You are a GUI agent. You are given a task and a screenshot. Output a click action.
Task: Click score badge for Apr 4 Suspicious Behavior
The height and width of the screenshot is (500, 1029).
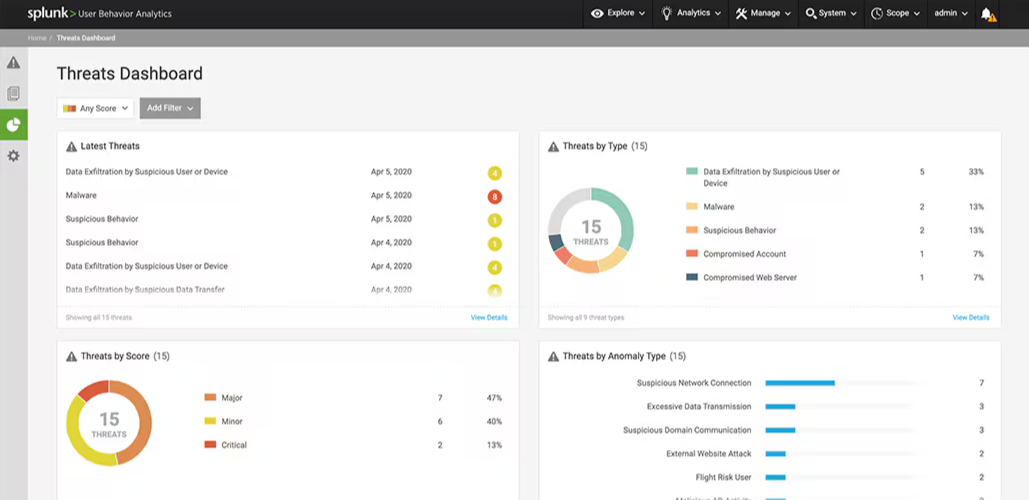(494, 244)
